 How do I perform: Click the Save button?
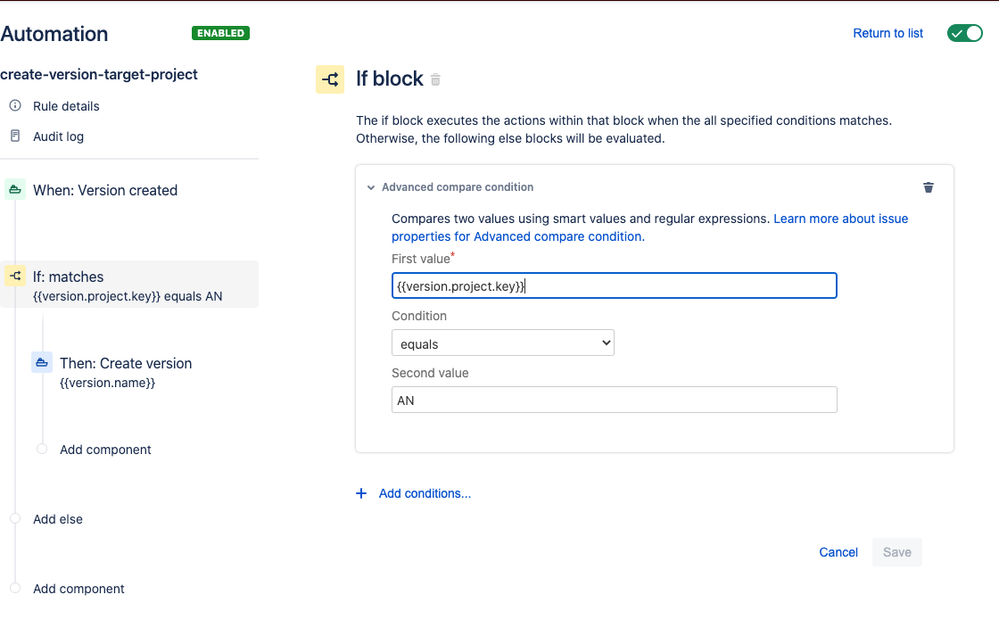tap(896, 552)
